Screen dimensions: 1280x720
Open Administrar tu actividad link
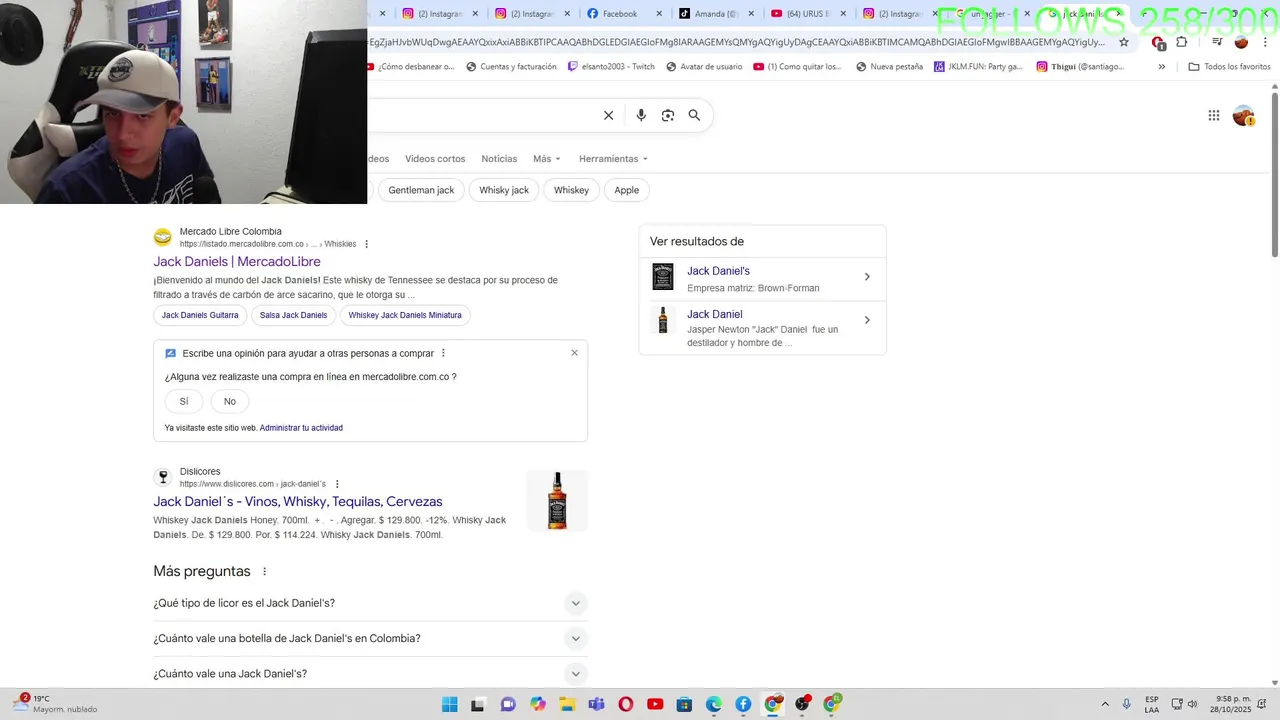click(301, 428)
